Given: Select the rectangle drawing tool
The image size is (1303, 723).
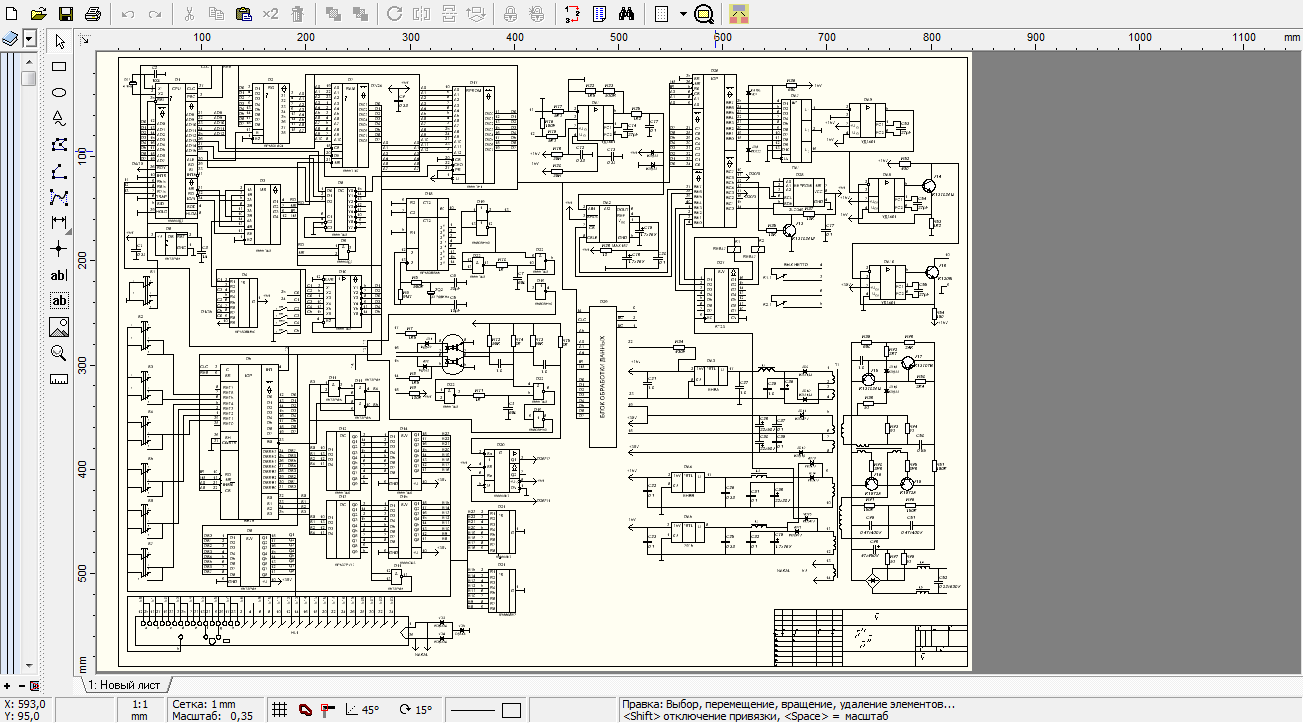Looking at the screenshot, I should [59, 67].
